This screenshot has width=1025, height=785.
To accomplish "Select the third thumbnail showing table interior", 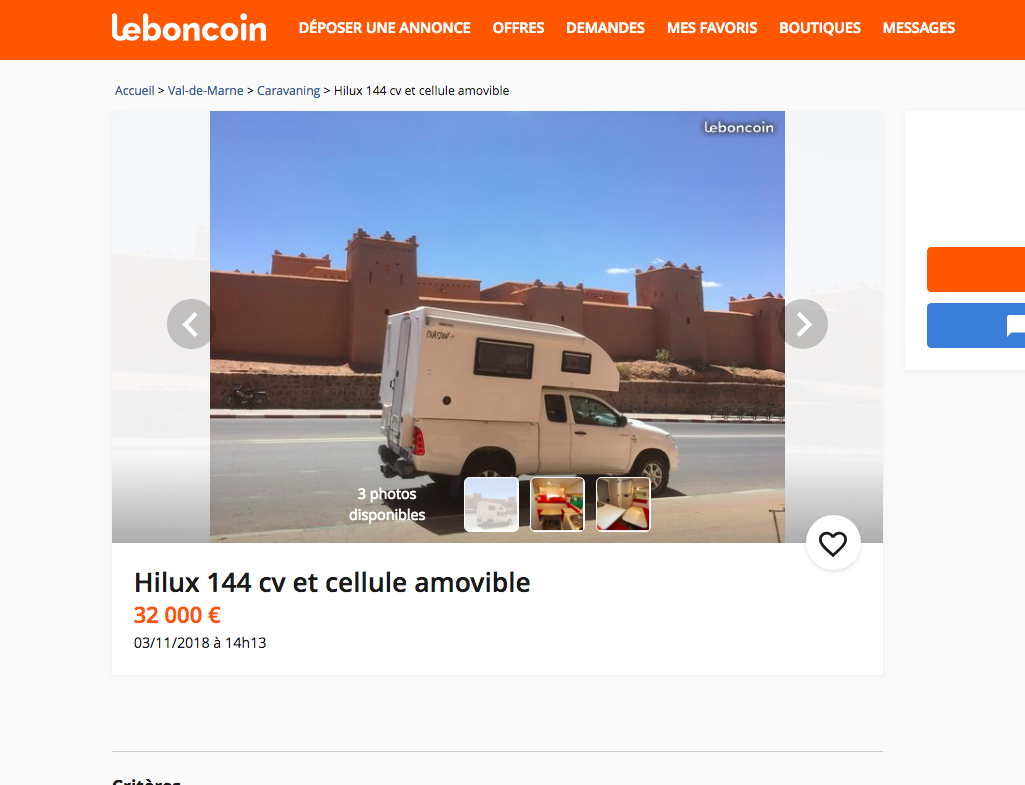I will 624,504.
